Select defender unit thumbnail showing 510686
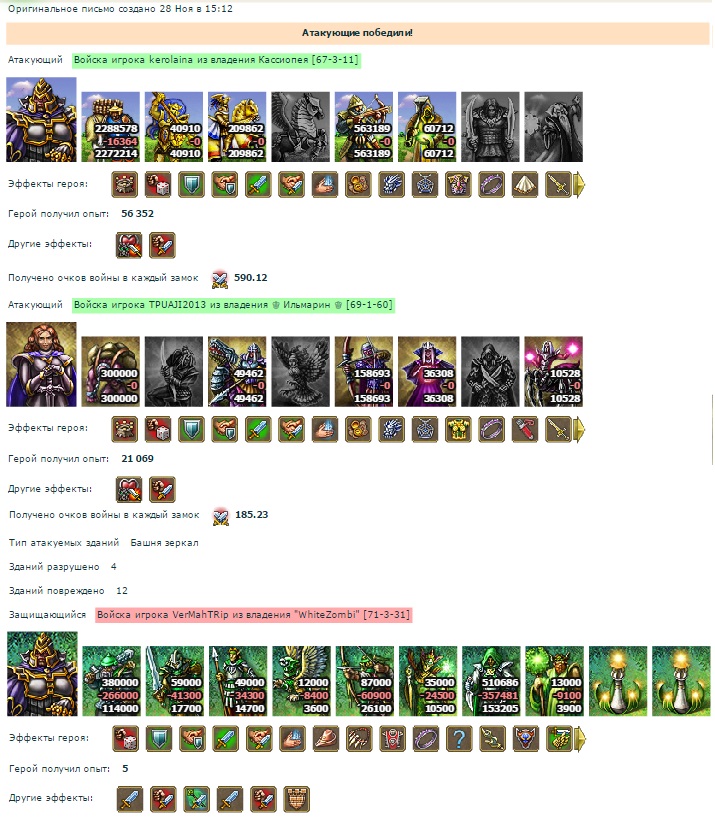This screenshot has height=828, width=715. coord(491,681)
